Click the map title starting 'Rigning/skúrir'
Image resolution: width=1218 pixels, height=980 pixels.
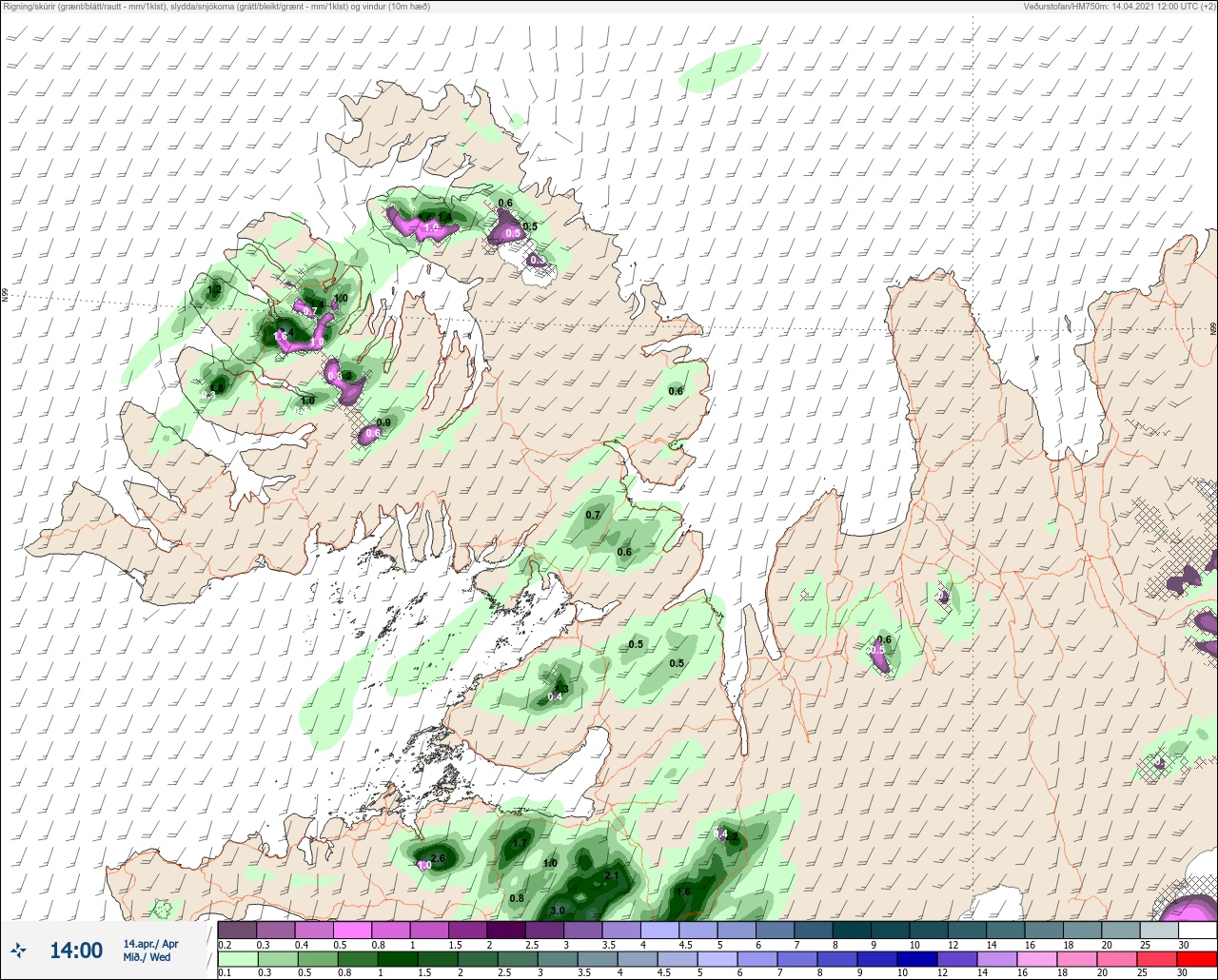coord(217,7)
